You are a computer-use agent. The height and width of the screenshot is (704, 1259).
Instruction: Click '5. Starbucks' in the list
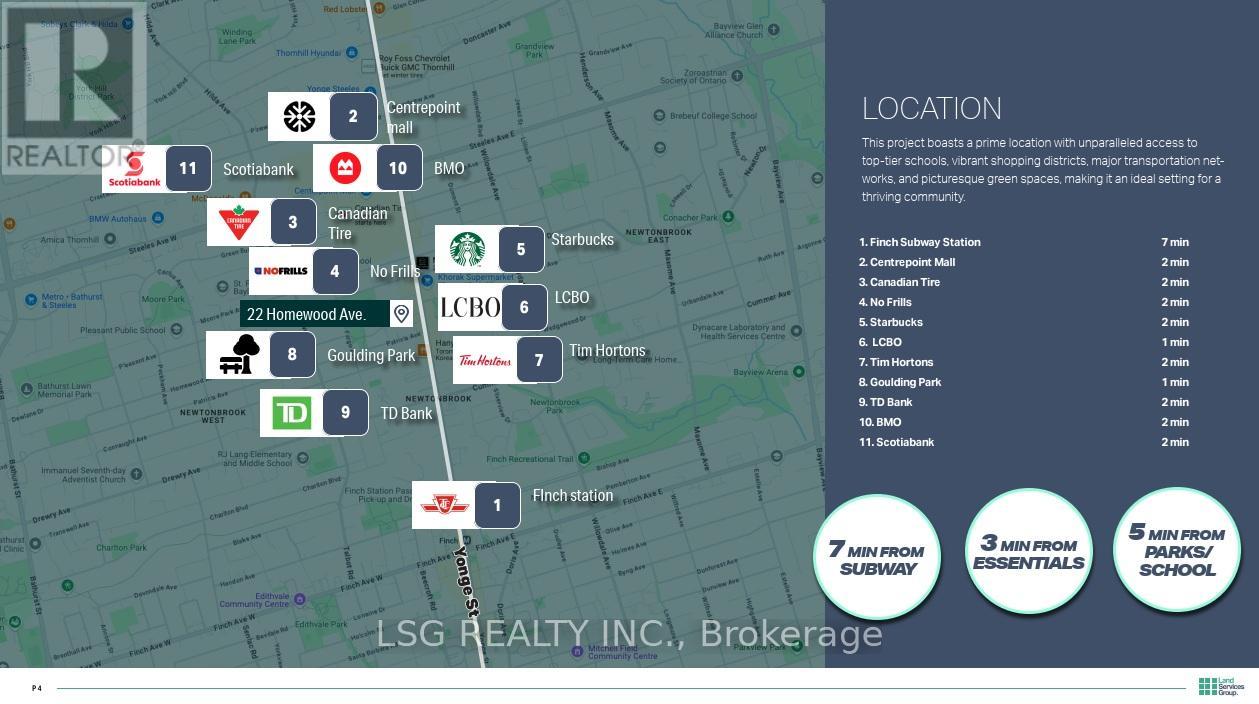pyautogui.click(x=891, y=322)
